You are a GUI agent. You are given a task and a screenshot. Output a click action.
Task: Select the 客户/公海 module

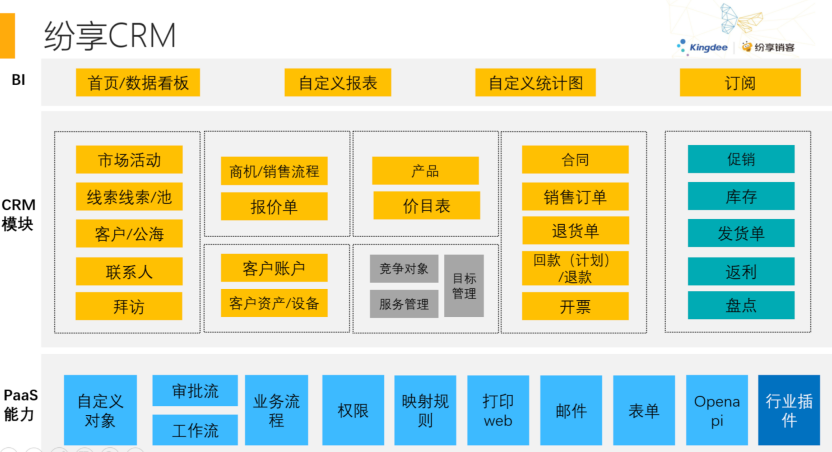click(x=129, y=233)
